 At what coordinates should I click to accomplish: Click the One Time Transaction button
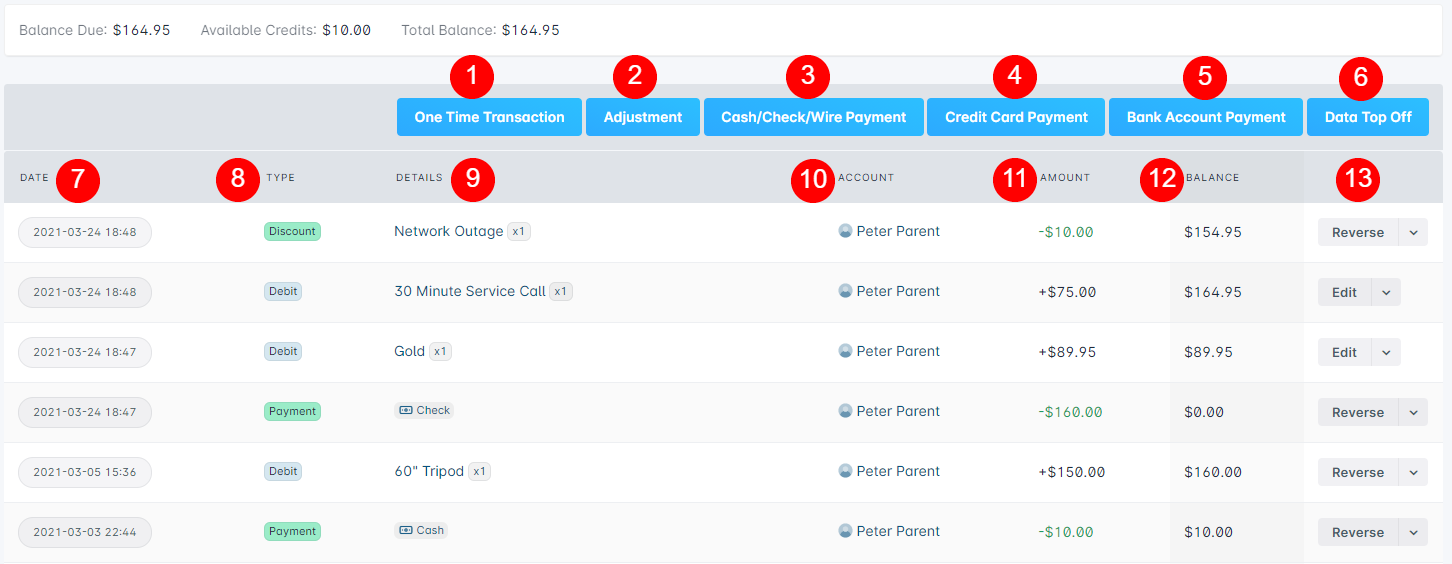489,117
